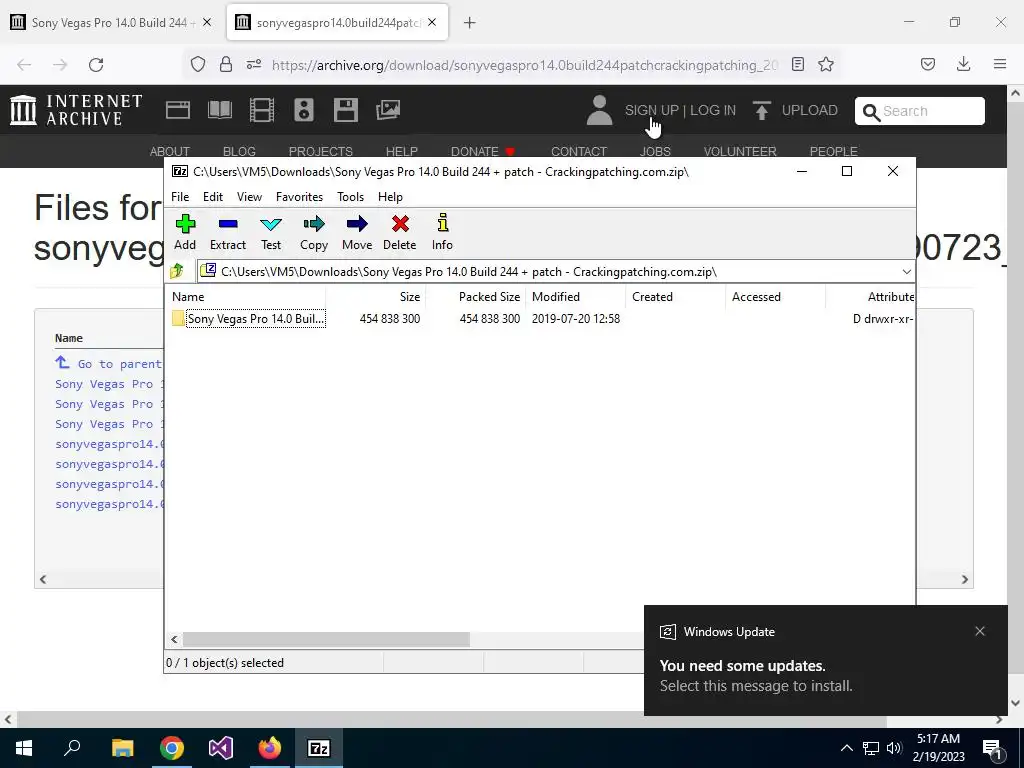The width and height of the screenshot is (1024, 768).
Task: Click the LOG IN link
Action: click(712, 110)
